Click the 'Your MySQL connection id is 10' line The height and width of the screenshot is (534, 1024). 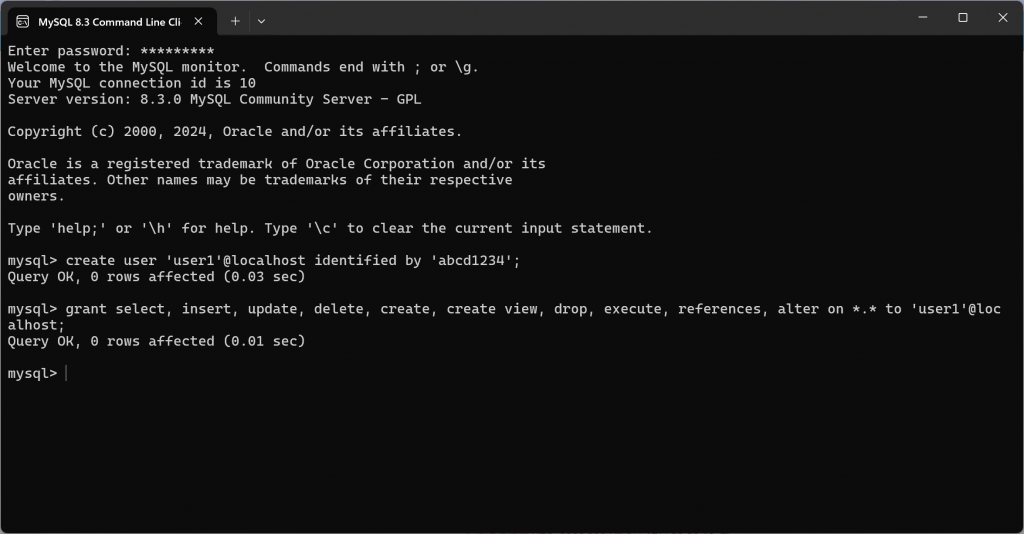coord(132,84)
